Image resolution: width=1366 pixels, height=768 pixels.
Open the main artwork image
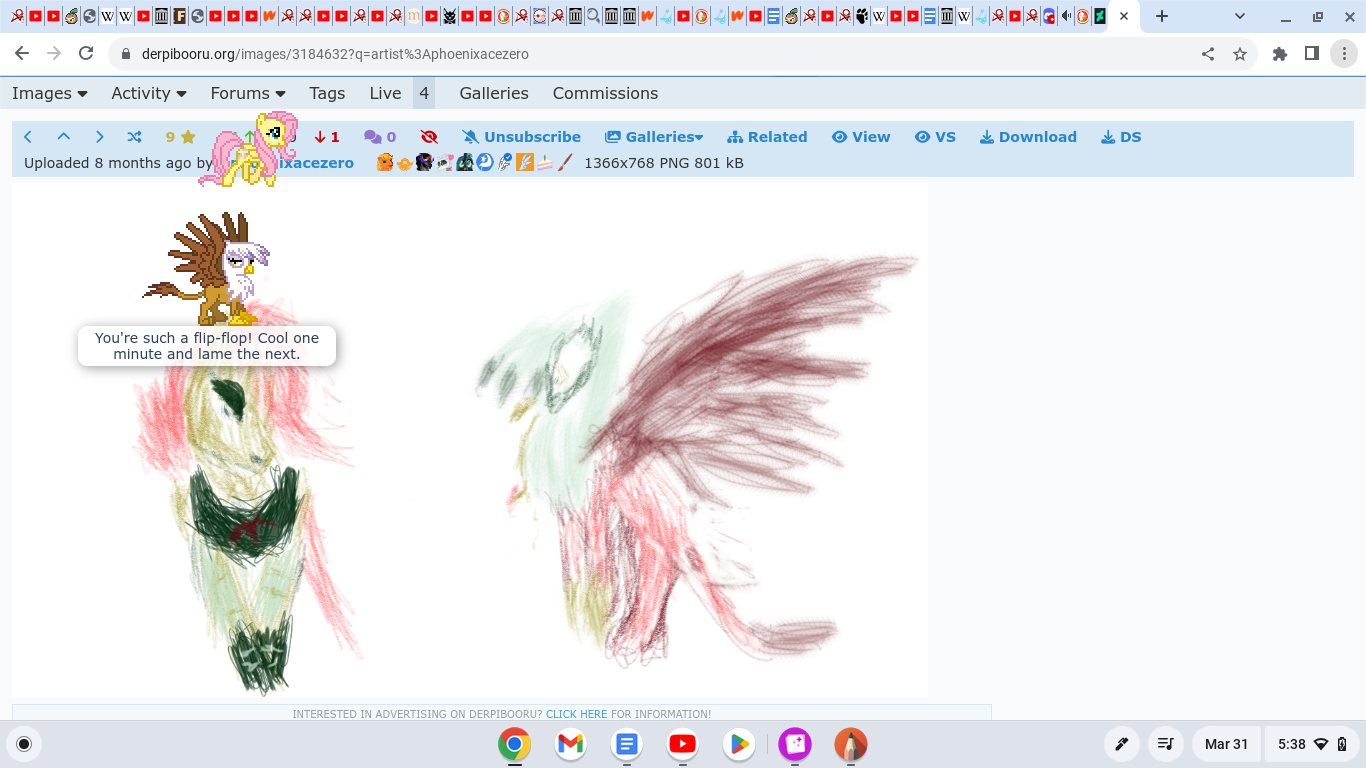click(x=470, y=440)
